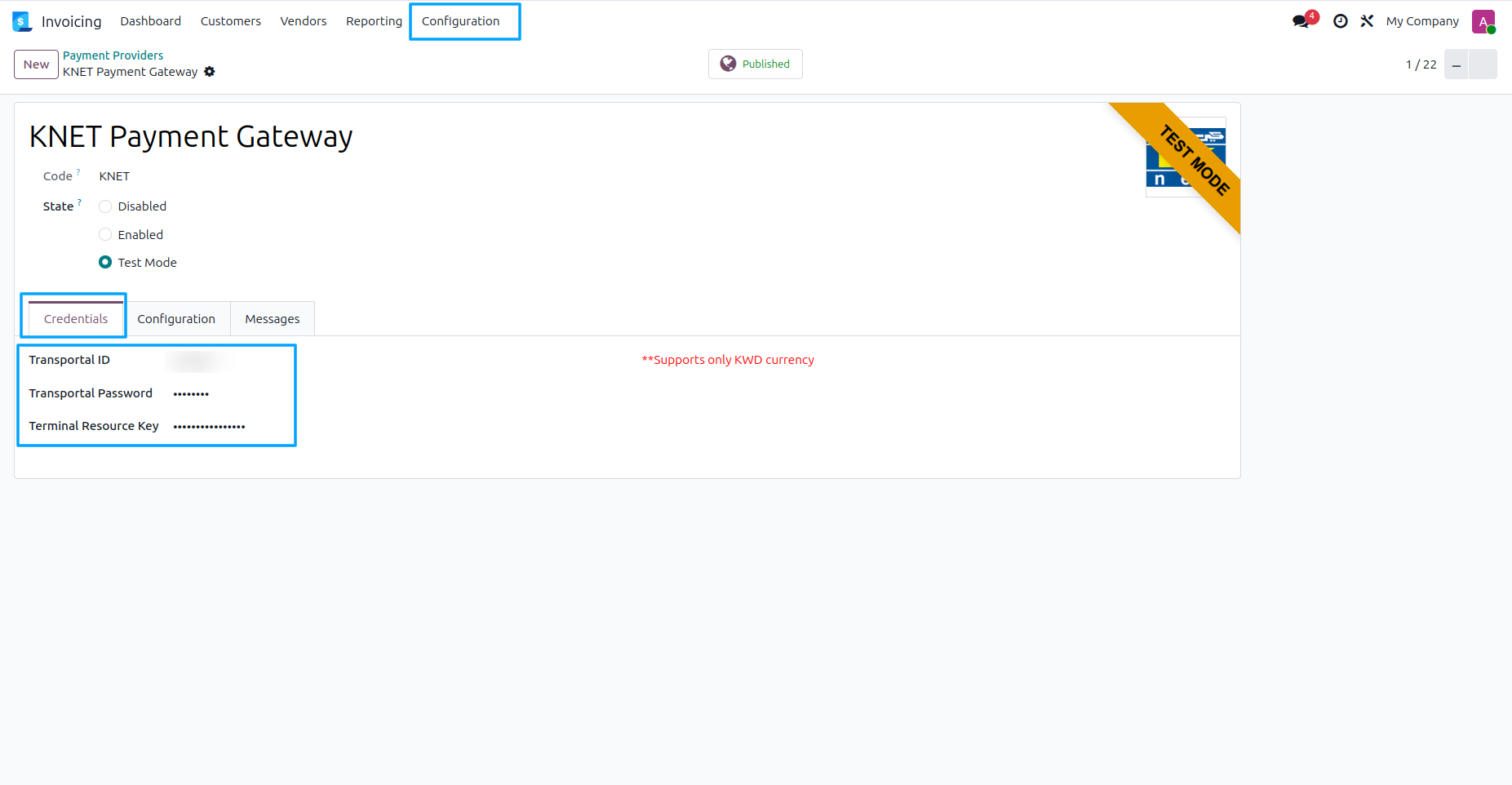The height and width of the screenshot is (785, 1512).
Task: Open the activities clock icon
Action: point(1341,21)
